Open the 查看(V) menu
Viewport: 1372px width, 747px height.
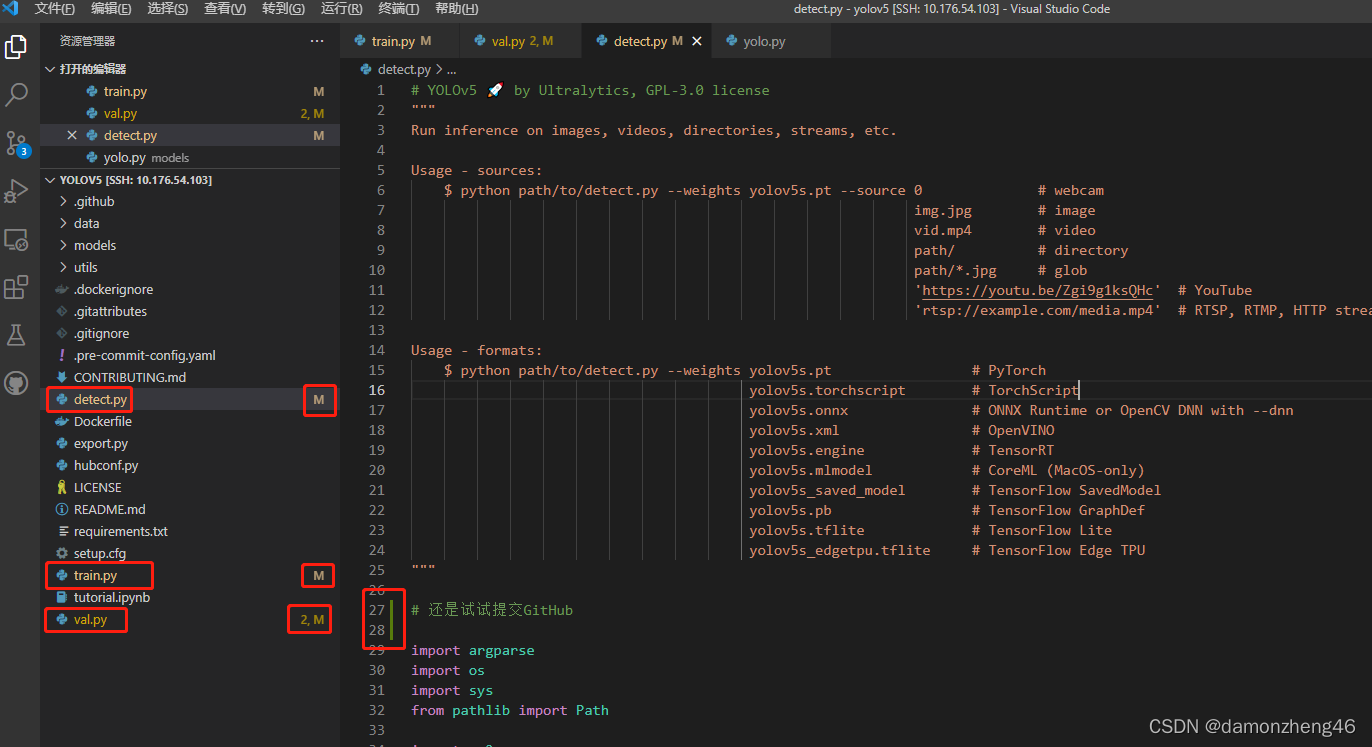pos(225,9)
